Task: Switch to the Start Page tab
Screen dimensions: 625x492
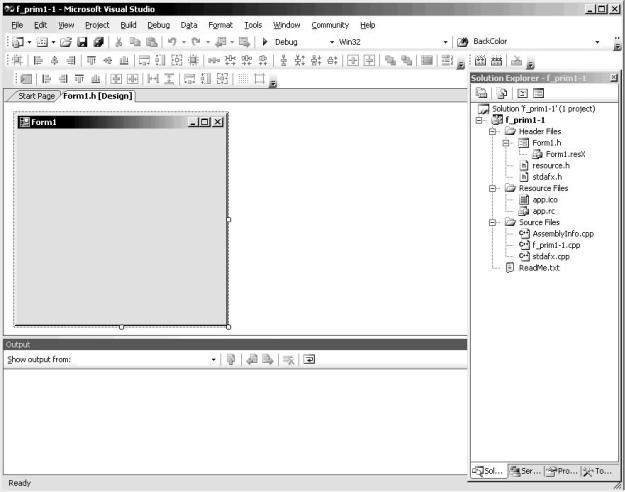Action: click(36, 96)
